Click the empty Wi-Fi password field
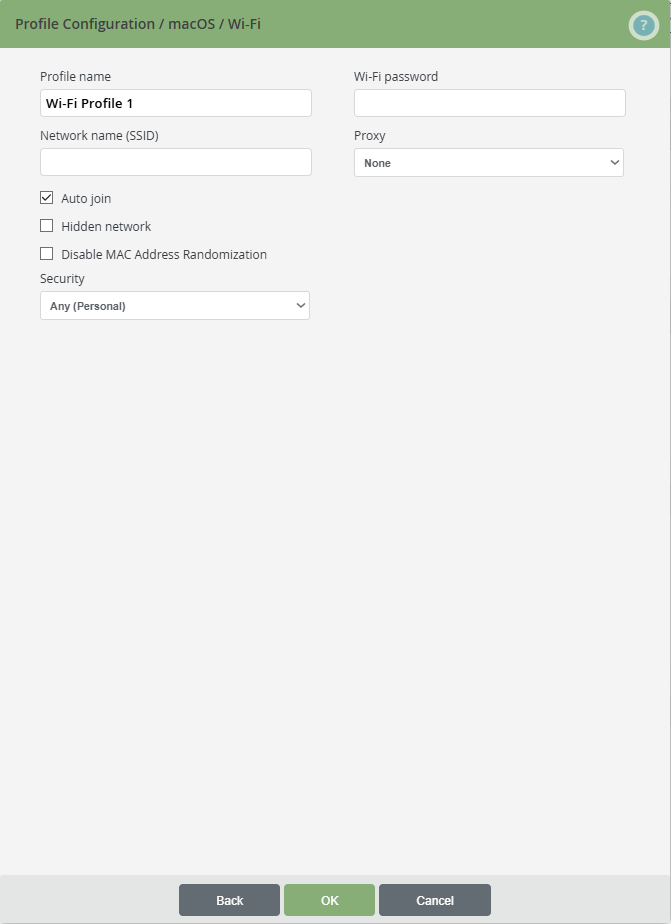Viewport: 671px width, 924px height. pos(488,102)
